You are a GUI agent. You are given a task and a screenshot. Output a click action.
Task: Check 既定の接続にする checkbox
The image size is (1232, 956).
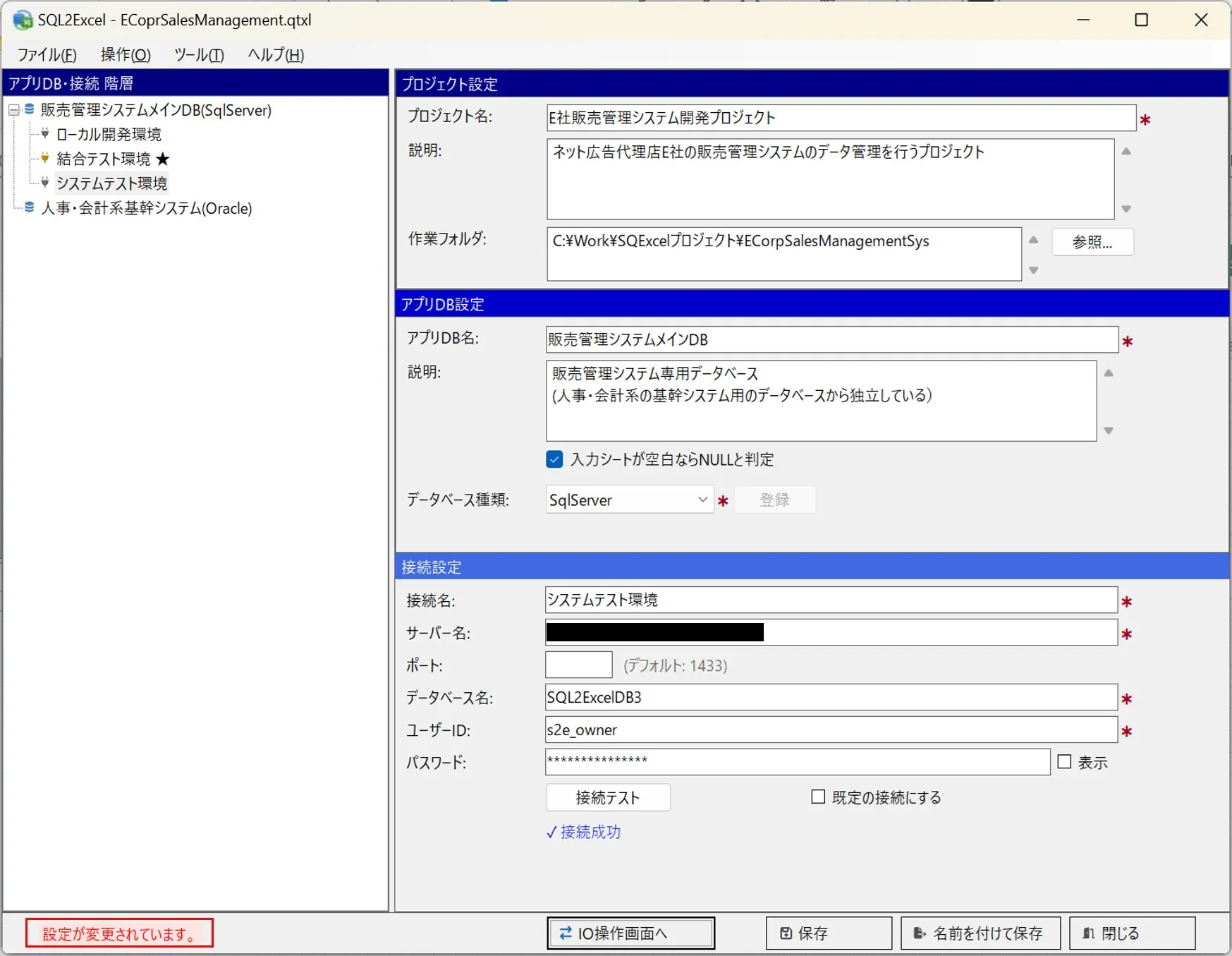coord(818,797)
